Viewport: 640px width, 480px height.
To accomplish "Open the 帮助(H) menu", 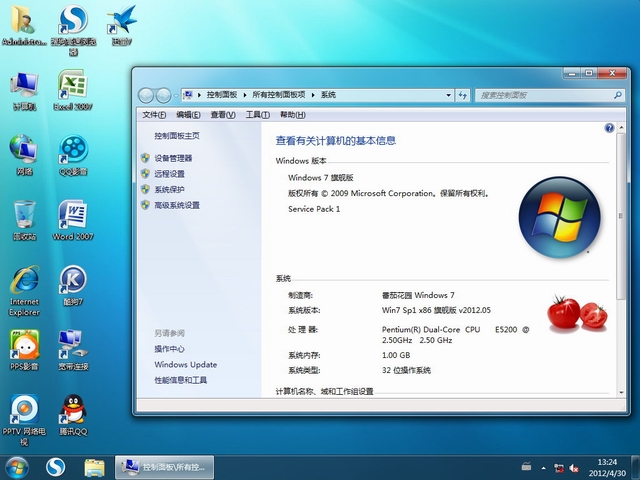I will click(293, 115).
